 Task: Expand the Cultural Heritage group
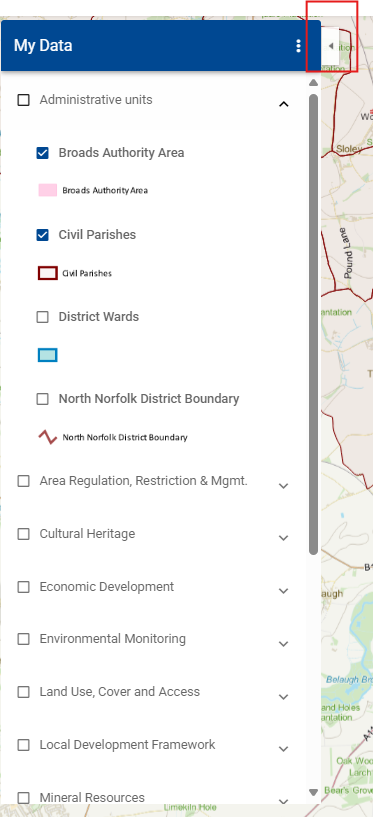283,538
